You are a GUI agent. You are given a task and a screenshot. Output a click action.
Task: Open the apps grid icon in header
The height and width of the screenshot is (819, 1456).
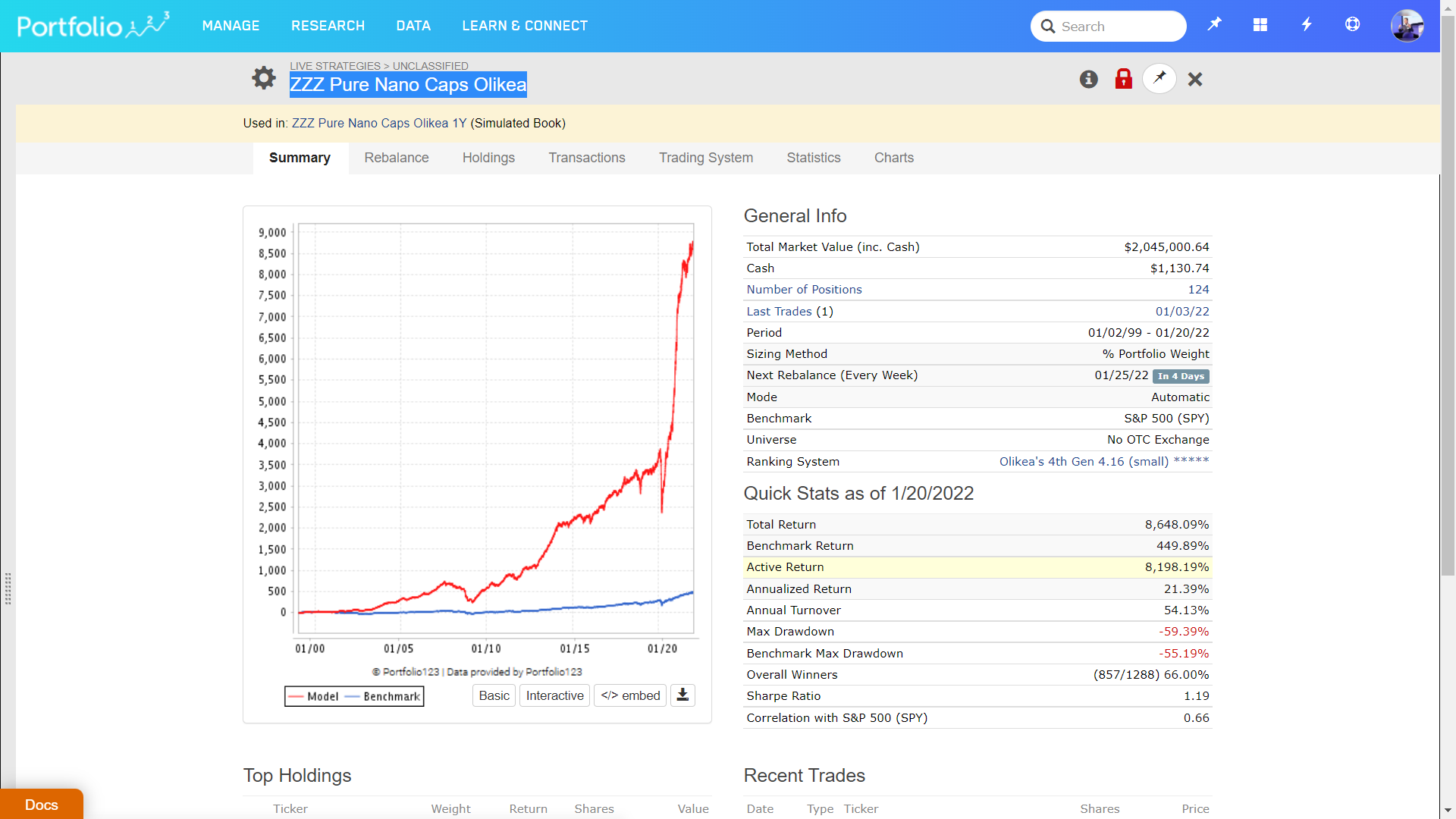(1260, 25)
